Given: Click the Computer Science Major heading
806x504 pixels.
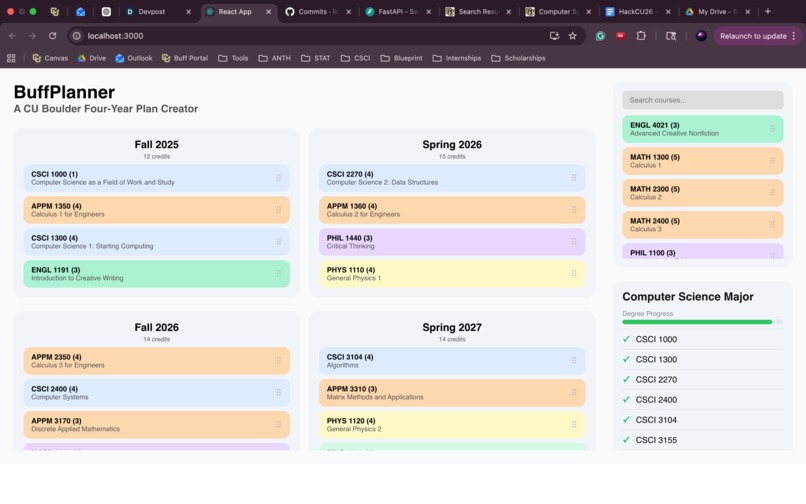Looking at the screenshot, I should tap(688, 297).
